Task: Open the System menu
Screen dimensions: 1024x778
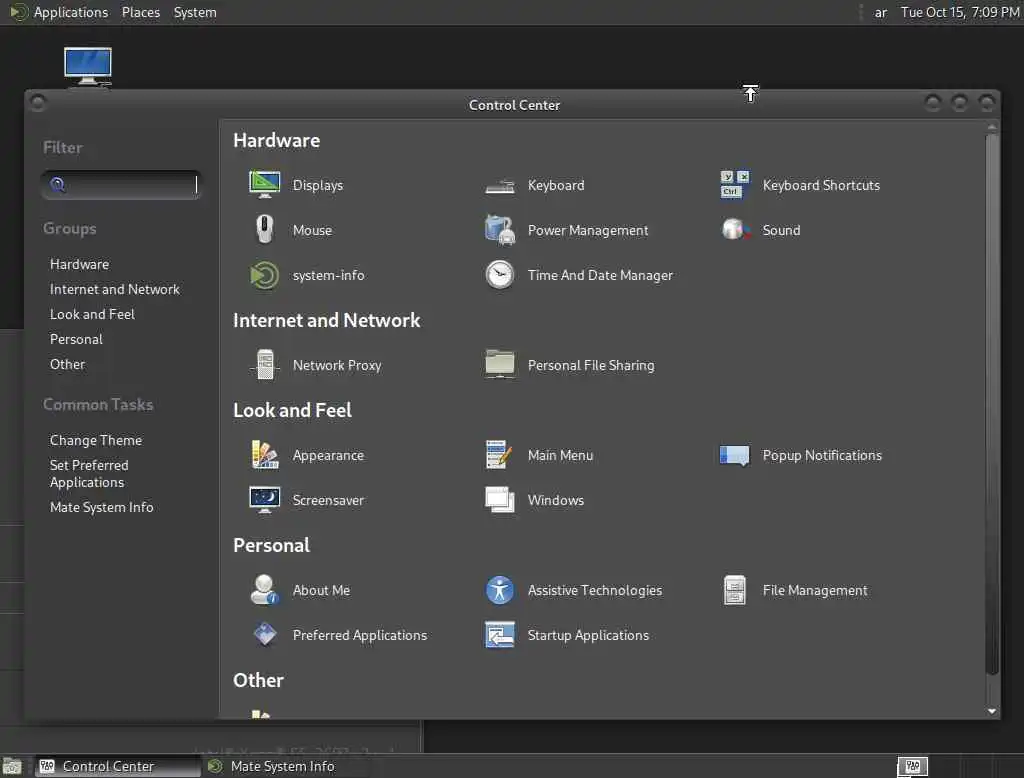Action: tap(195, 12)
